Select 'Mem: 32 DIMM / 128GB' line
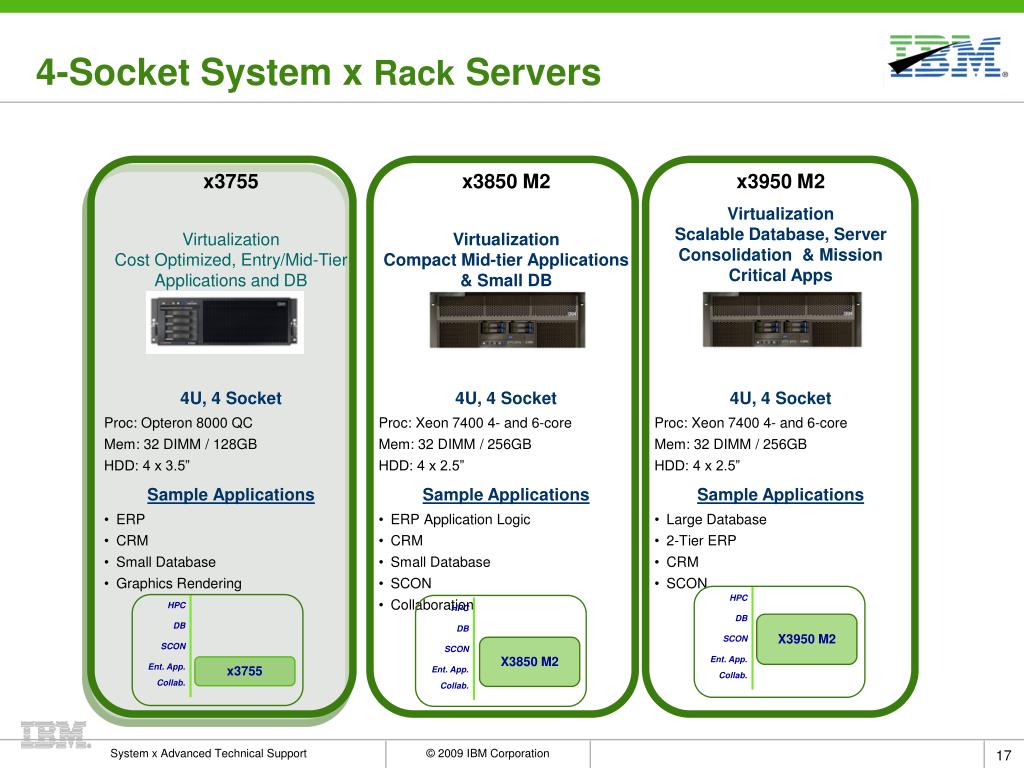Screen dimensions: 1024x768 pyautogui.click(x=180, y=445)
